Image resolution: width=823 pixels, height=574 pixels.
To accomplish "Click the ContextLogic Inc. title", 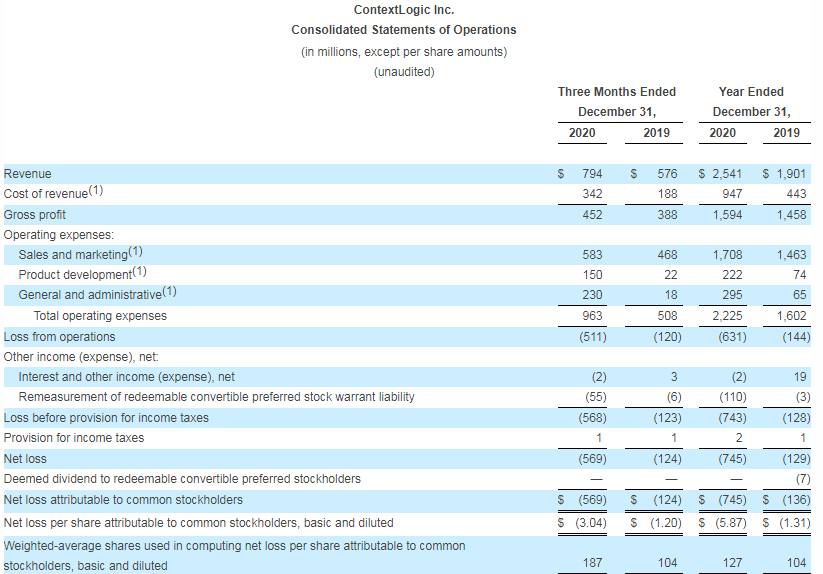I will point(404,10).
